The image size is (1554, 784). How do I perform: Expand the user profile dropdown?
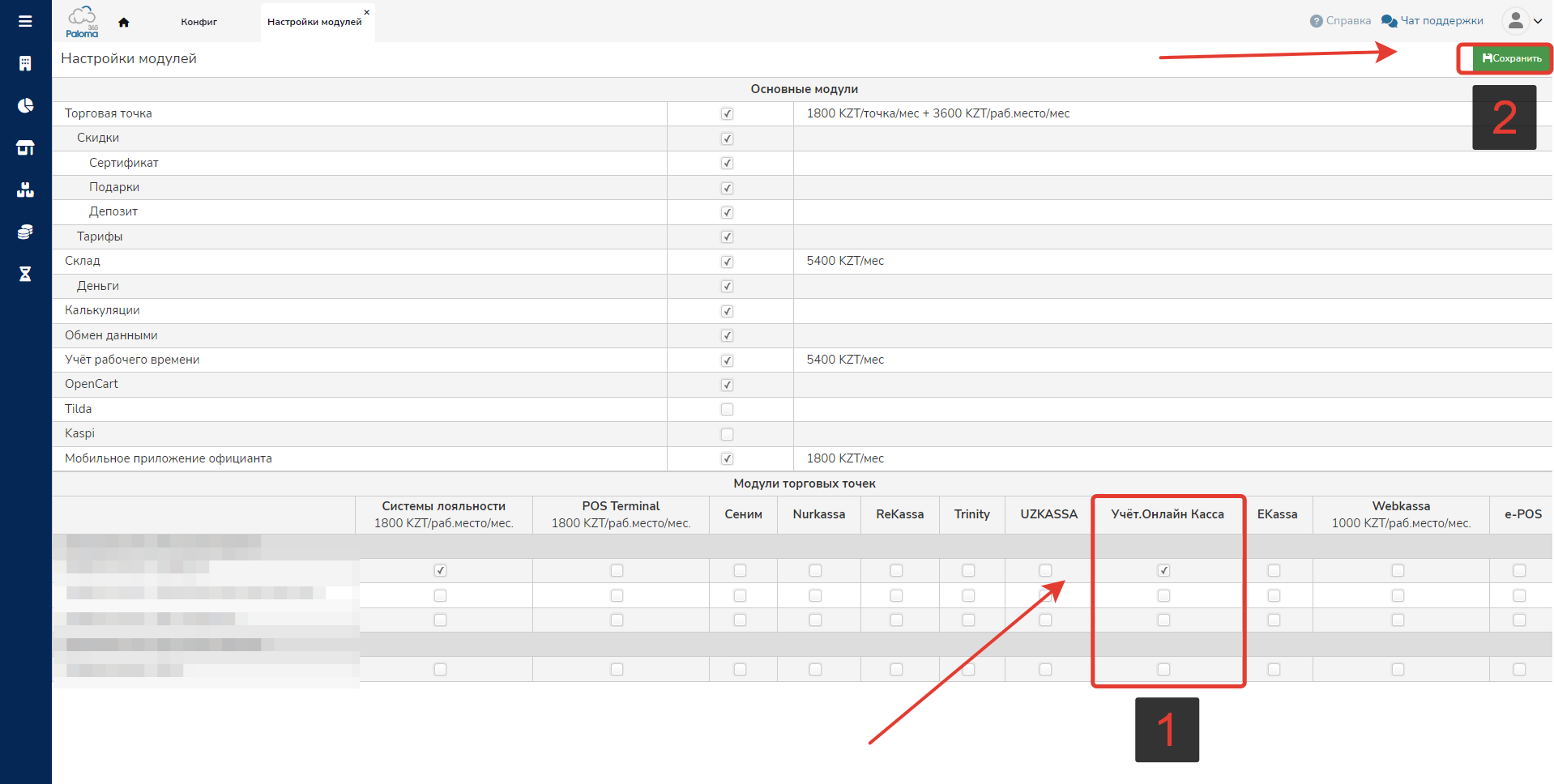(1522, 21)
